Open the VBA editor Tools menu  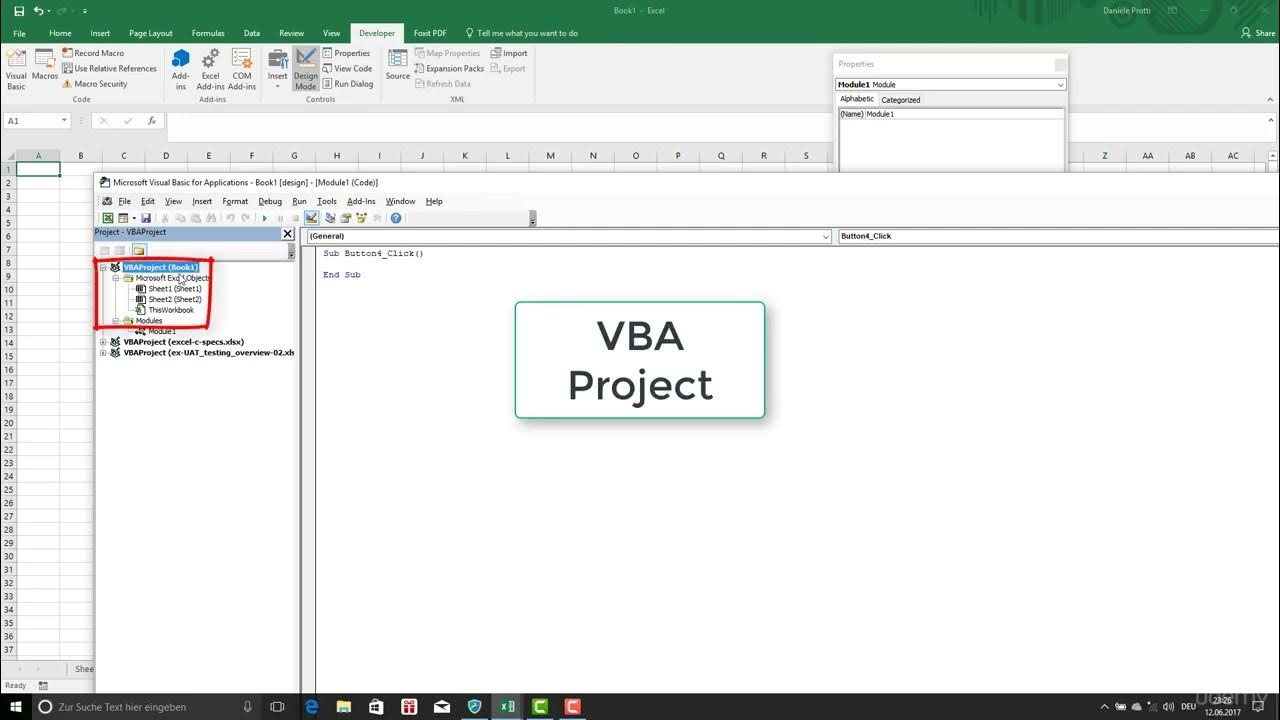[327, 201]
